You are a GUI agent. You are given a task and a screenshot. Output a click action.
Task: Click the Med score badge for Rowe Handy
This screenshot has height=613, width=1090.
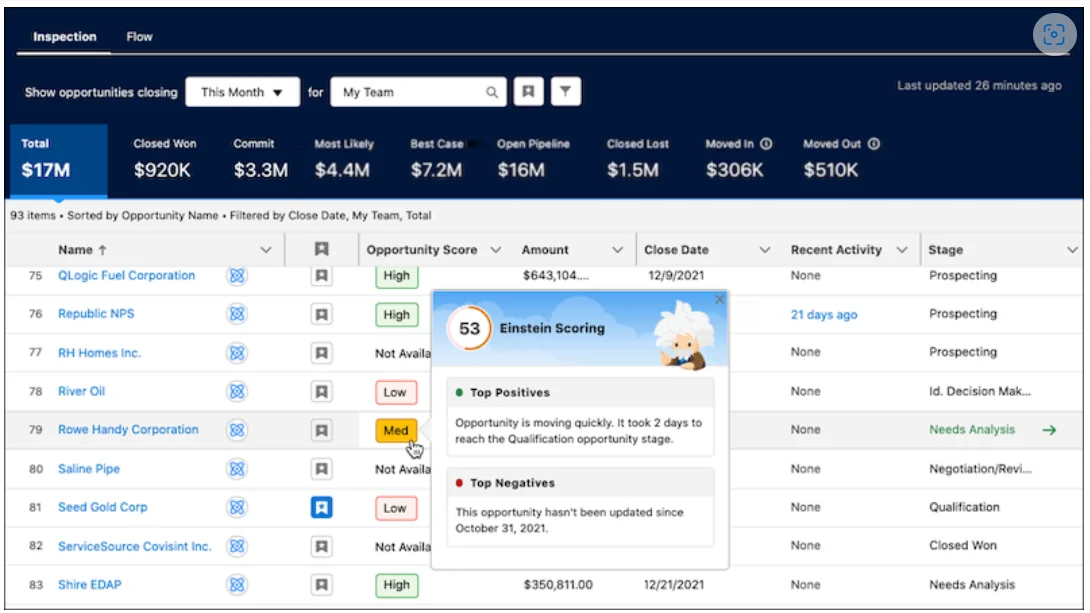[396, 430]
